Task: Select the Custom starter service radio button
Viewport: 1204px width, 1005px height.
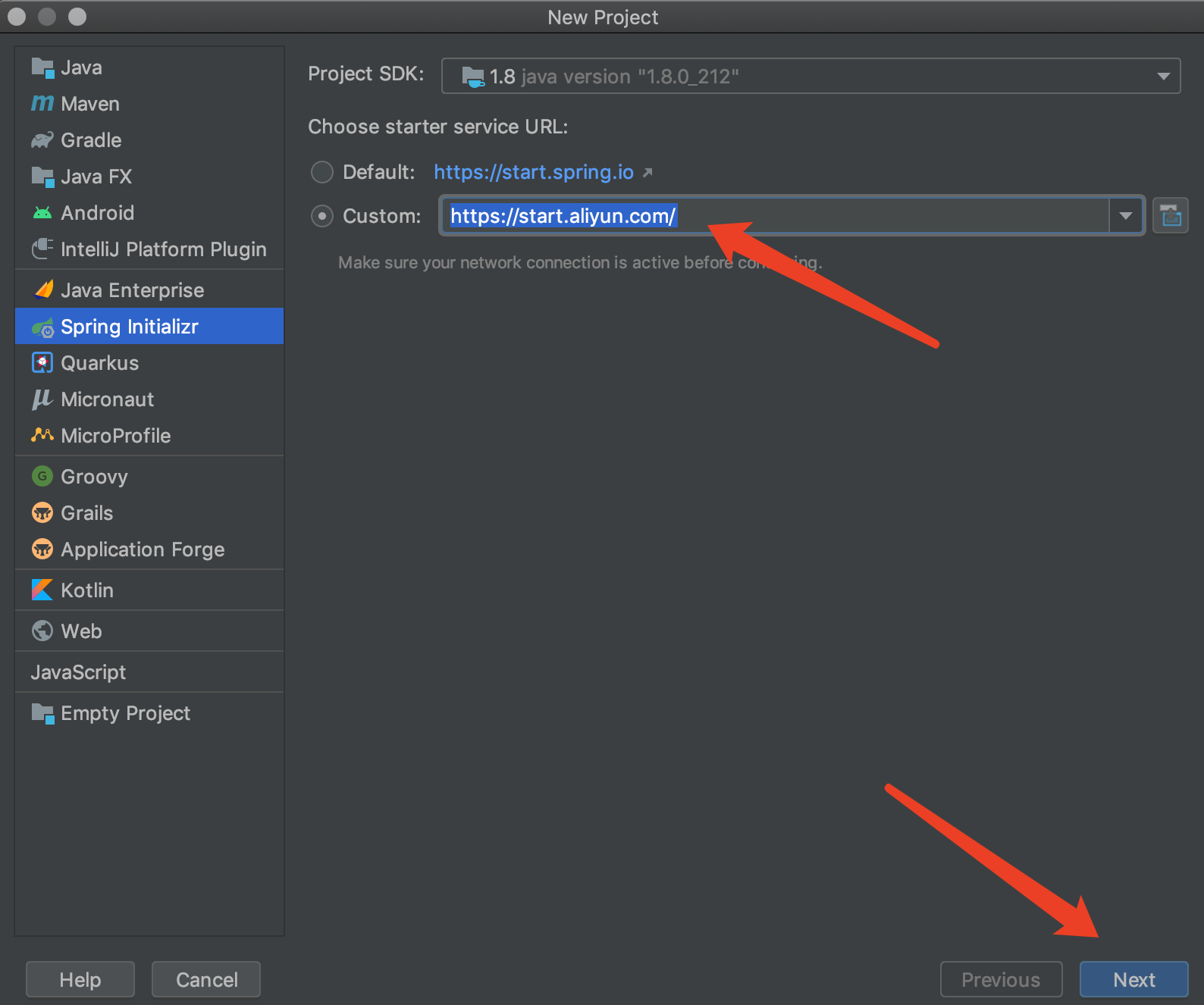Action: pyautogui.click(x=322, y=216)
